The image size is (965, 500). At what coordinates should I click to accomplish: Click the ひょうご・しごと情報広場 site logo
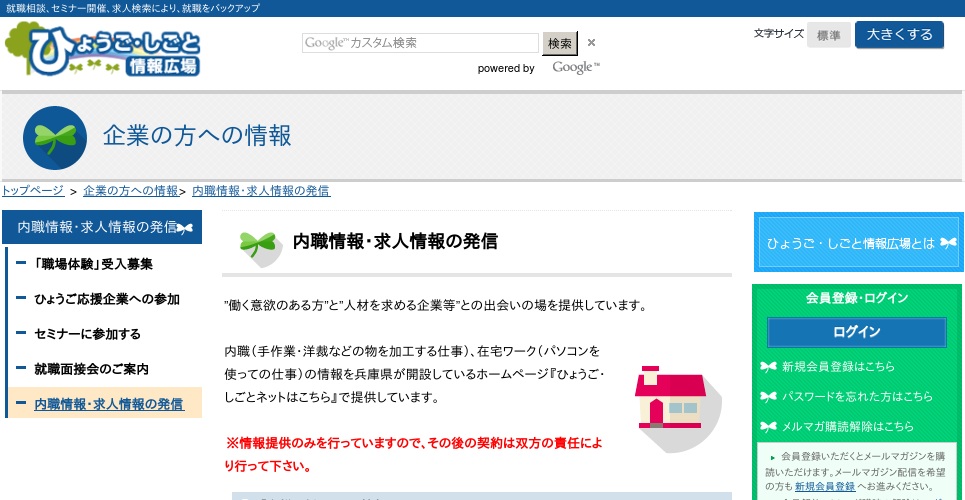103,50
